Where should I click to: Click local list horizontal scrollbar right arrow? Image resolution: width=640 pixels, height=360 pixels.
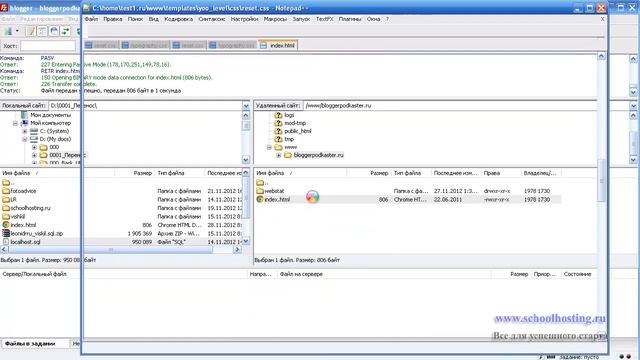(237, 249)
